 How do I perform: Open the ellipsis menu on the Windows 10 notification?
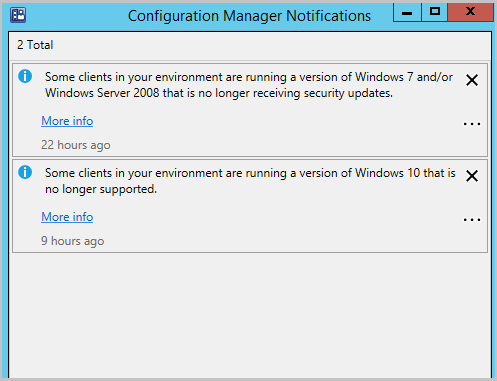click(x=472, y=220)
